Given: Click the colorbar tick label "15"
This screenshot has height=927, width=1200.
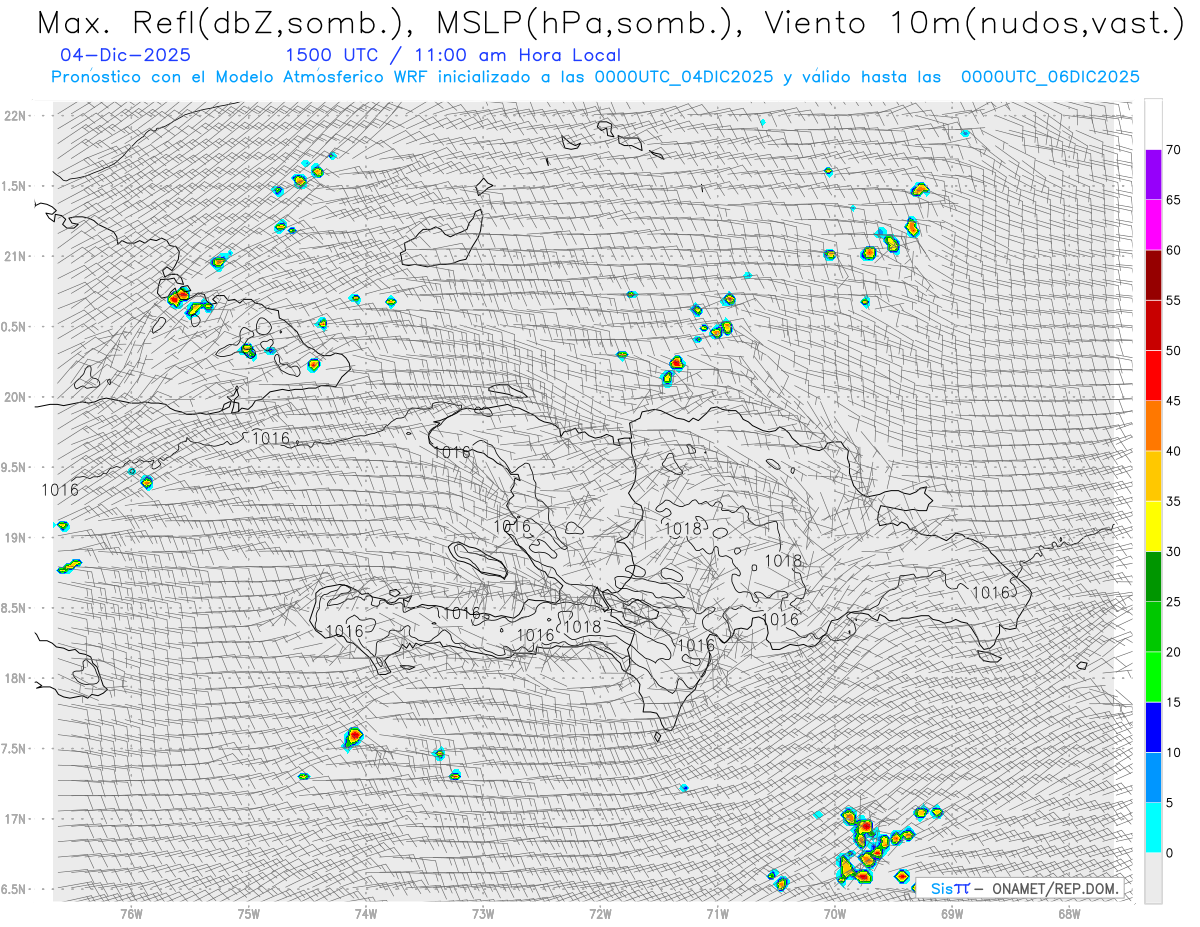Looking at the screenshot, I should tap(1174, 702).
